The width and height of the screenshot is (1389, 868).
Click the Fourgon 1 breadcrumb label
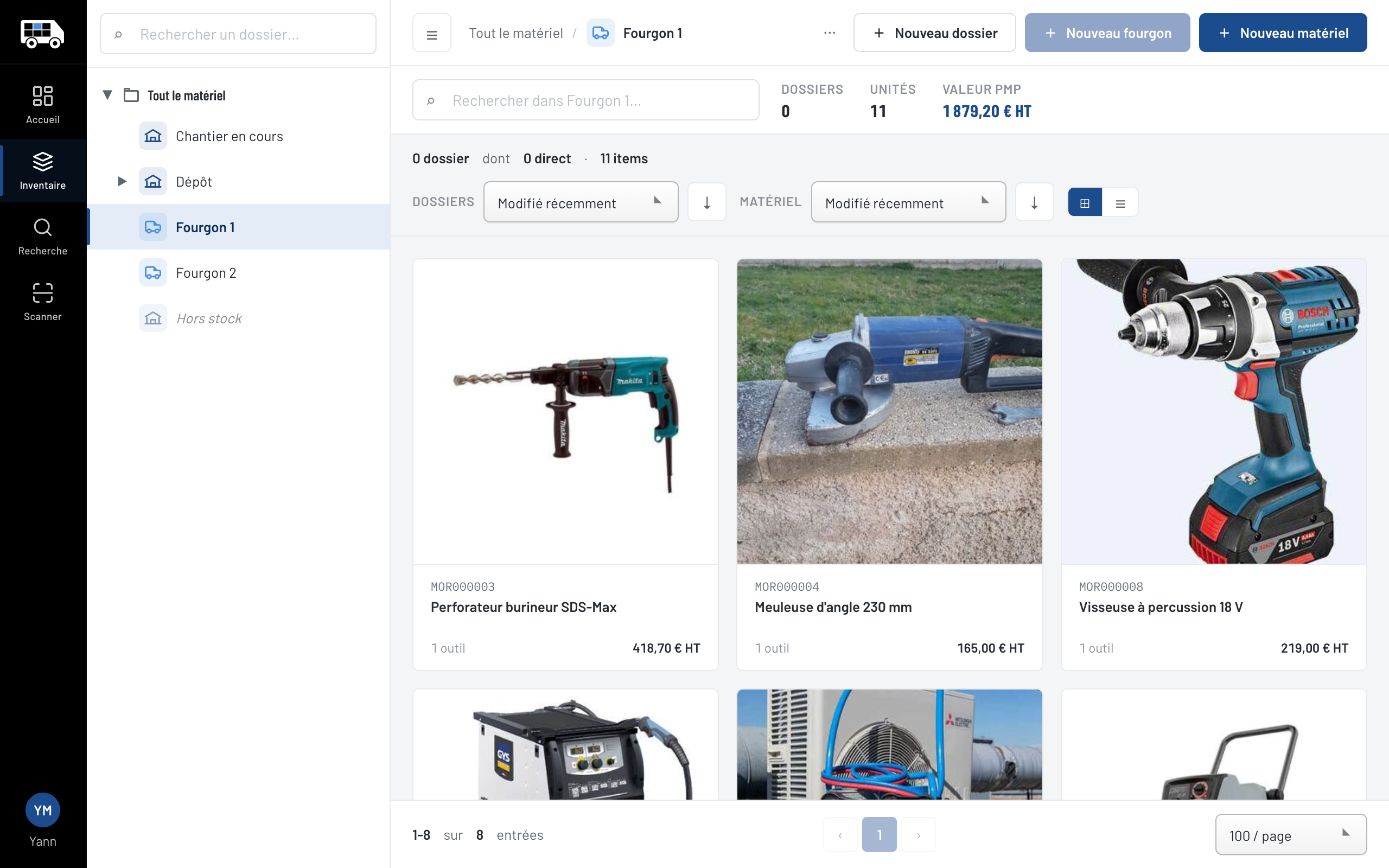click(x=652, y=33)
